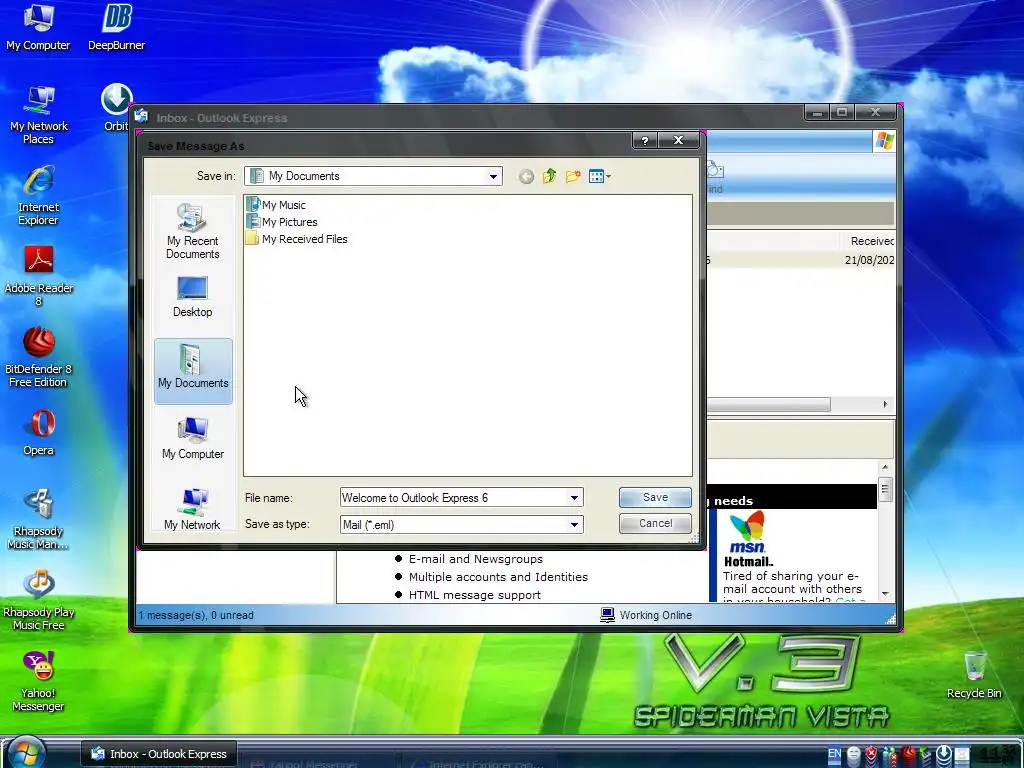This screenshot has width=1024, height=768.
Task: Expand the File name dropdown arrow
Action: [x=574, y=498]
